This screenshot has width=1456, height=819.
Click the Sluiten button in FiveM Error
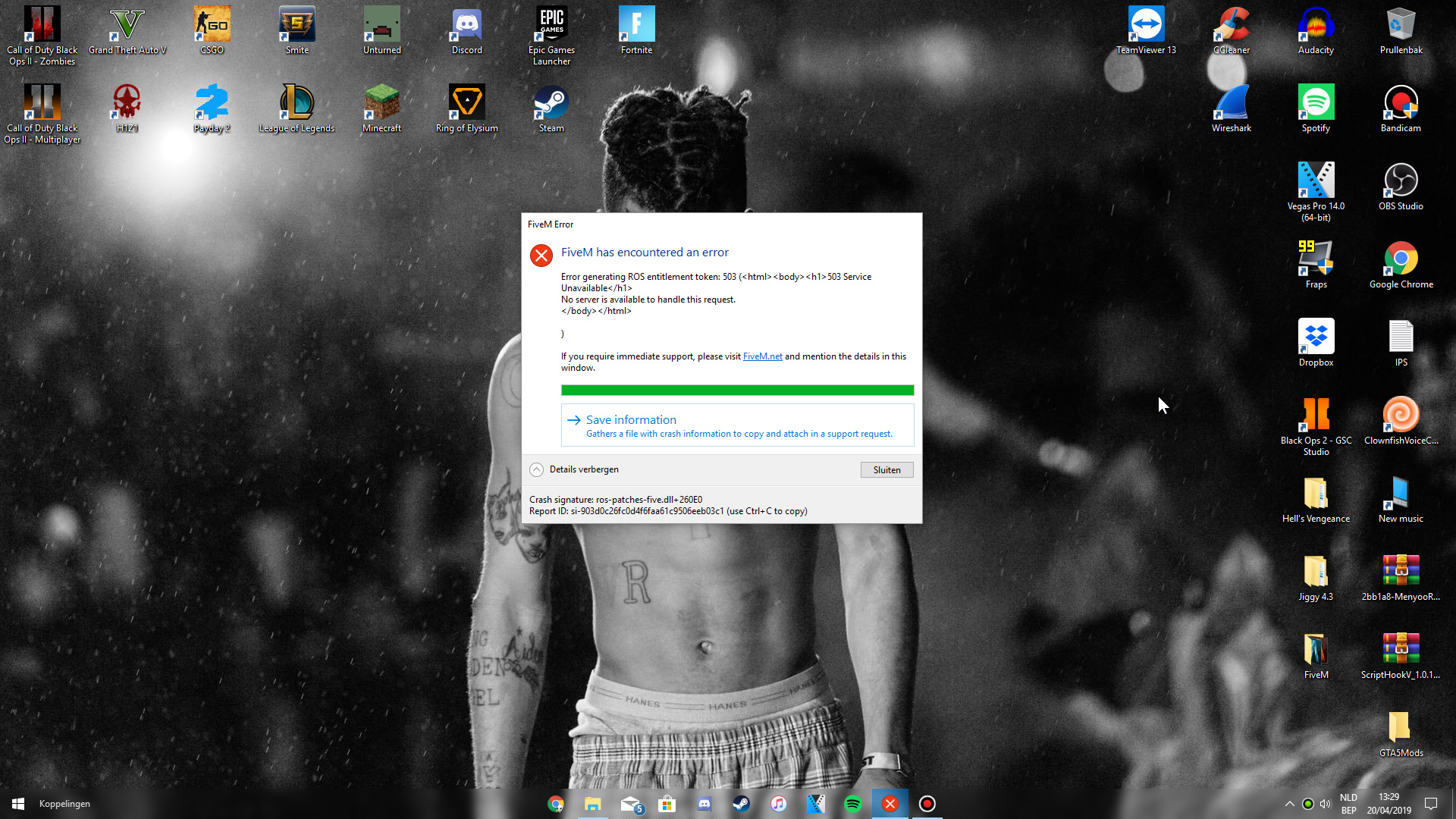coord(886,470)
